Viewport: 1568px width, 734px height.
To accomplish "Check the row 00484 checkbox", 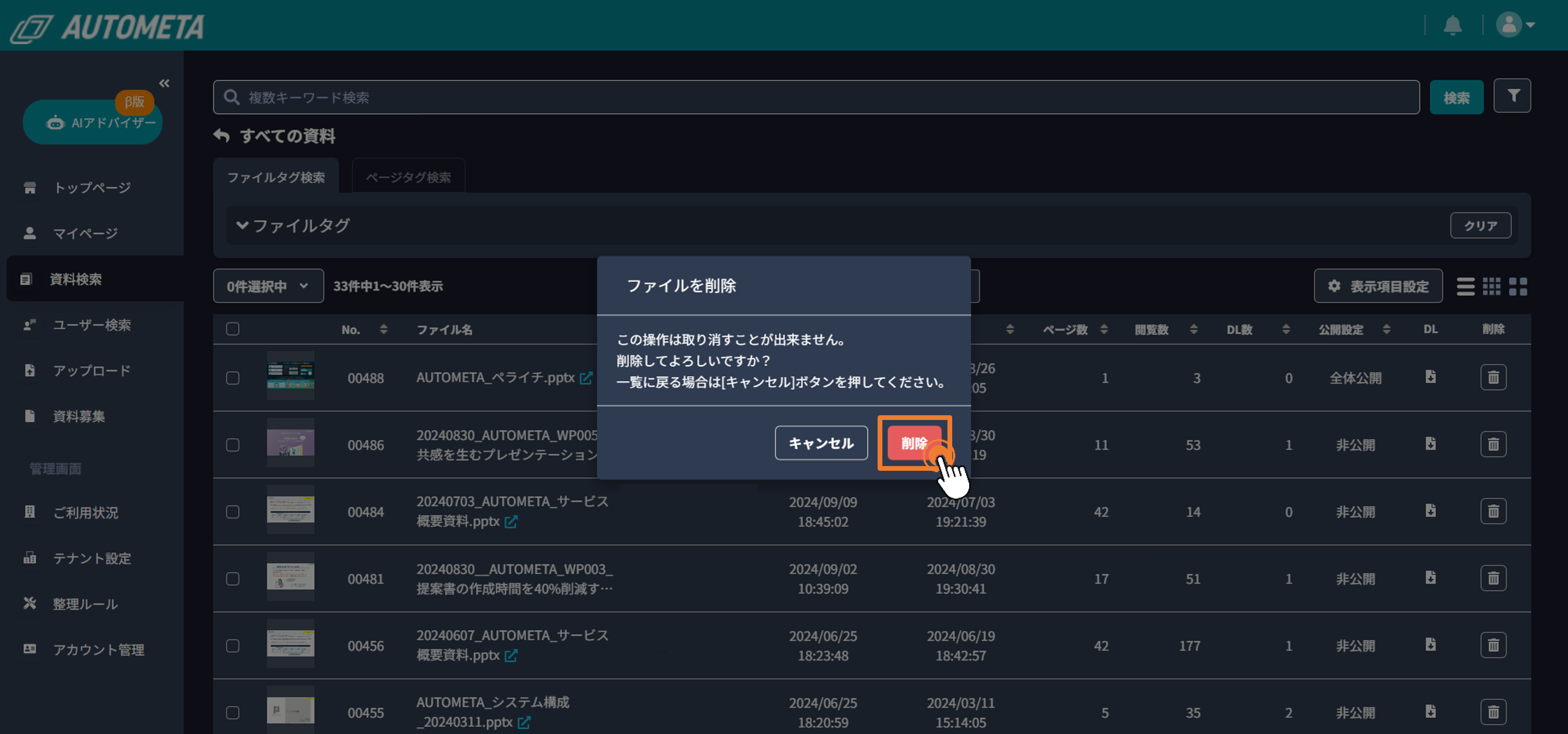I will pos(232,512).
